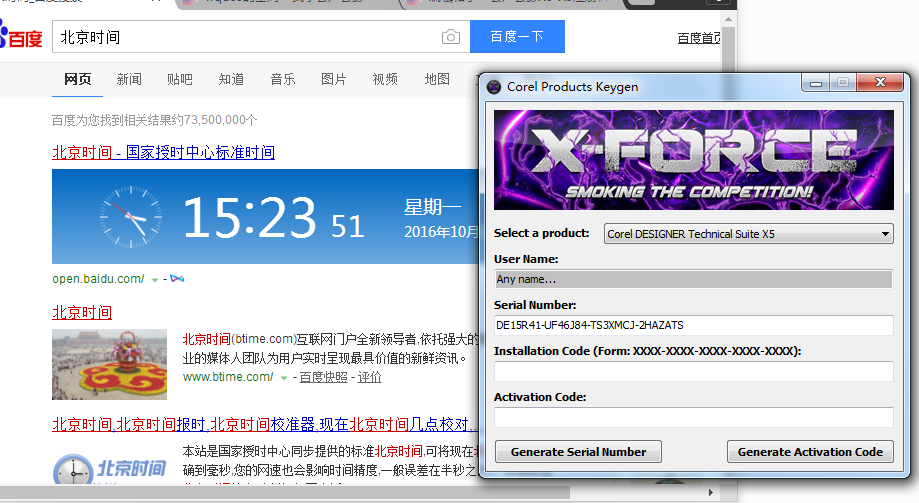Click the icon after open.baidu.com
919x503 pixels.
177,279
